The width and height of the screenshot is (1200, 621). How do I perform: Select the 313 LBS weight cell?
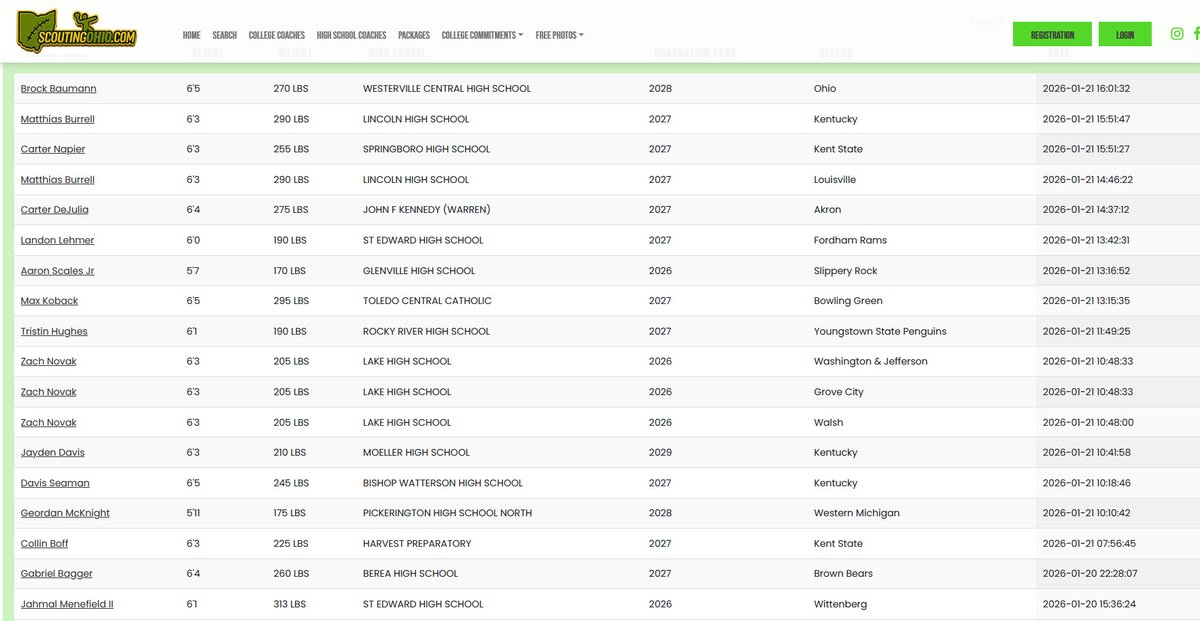coord(291,604)
